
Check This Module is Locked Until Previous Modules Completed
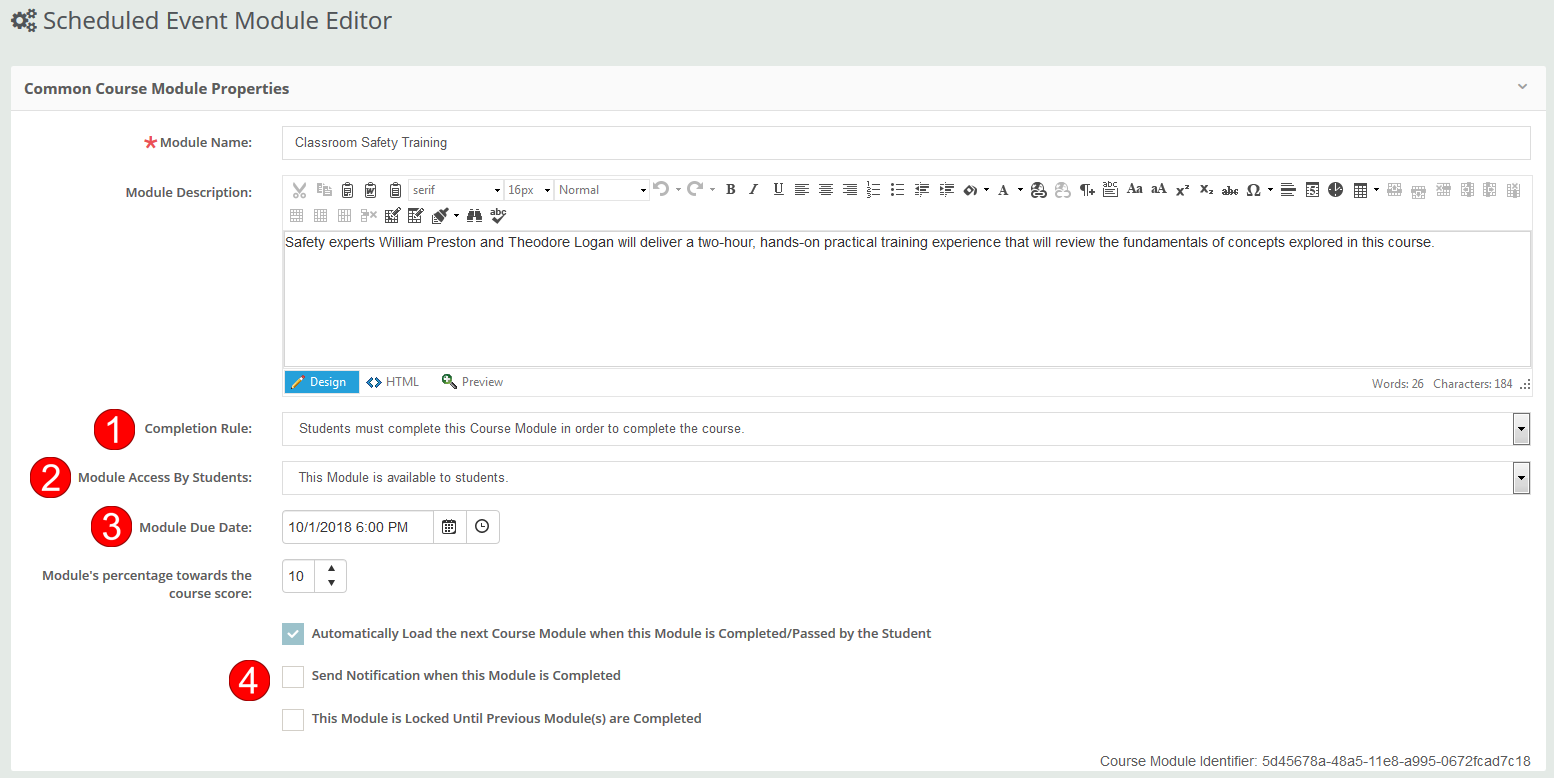[293, 720]
